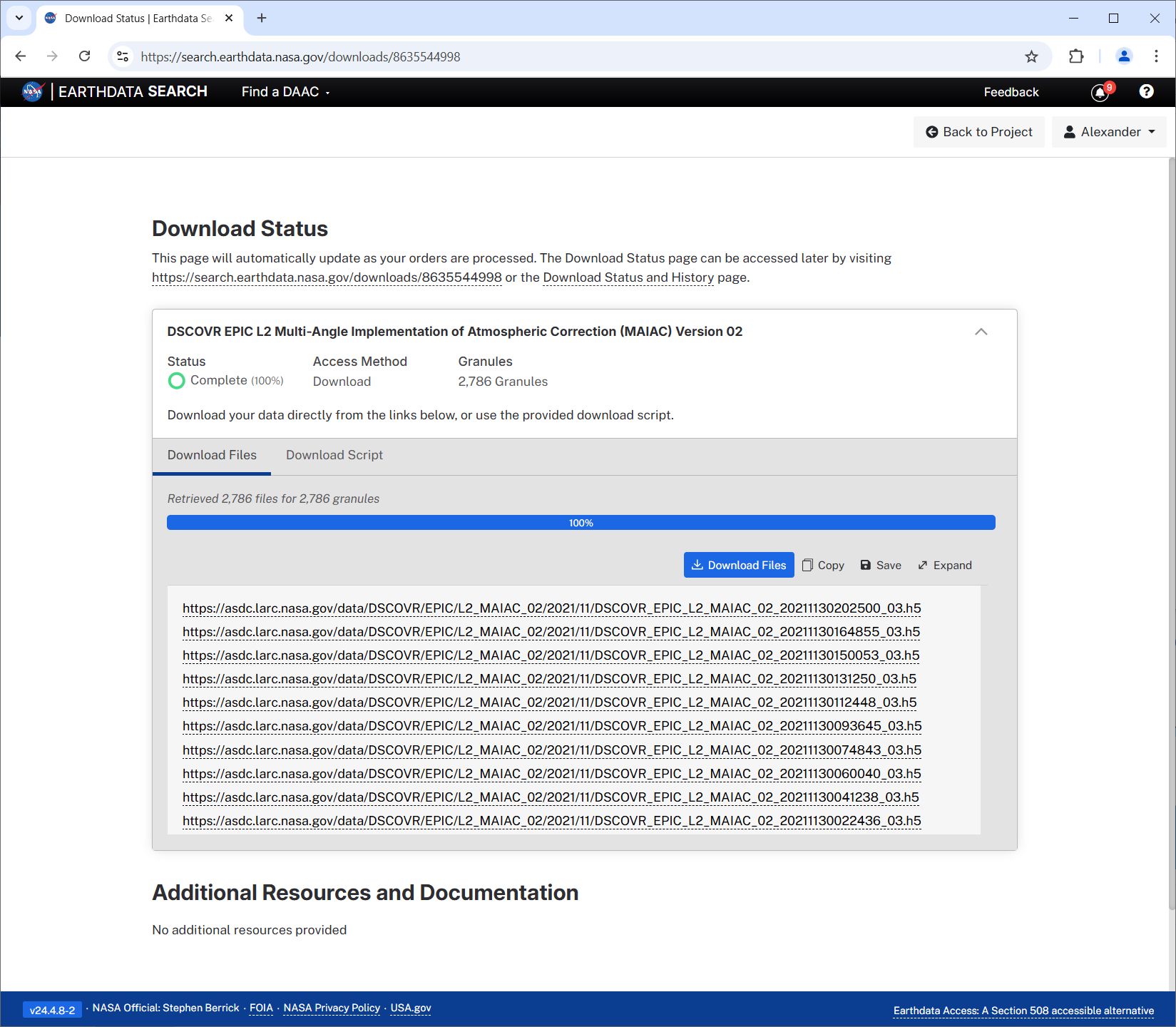The width and height of the screenshot is (1176, 1027).
Task: Click the blue Download Files button
Action: (739, 565)
